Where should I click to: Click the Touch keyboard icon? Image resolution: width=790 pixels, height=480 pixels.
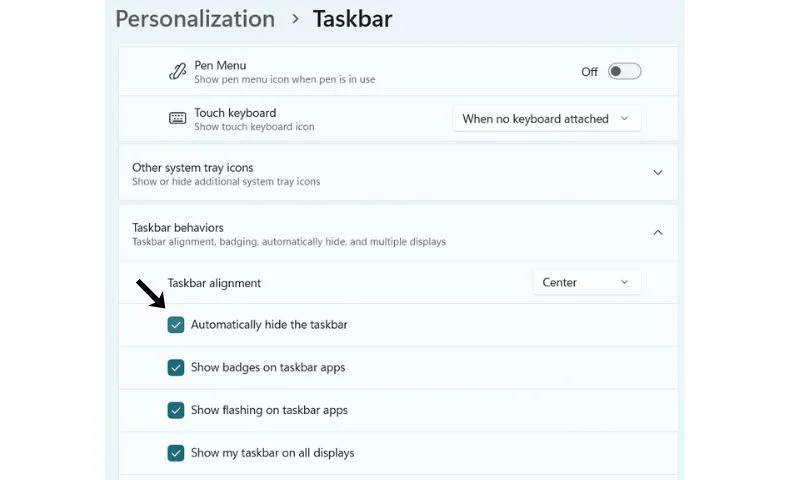pyautogui.click(x=178, y=119)
